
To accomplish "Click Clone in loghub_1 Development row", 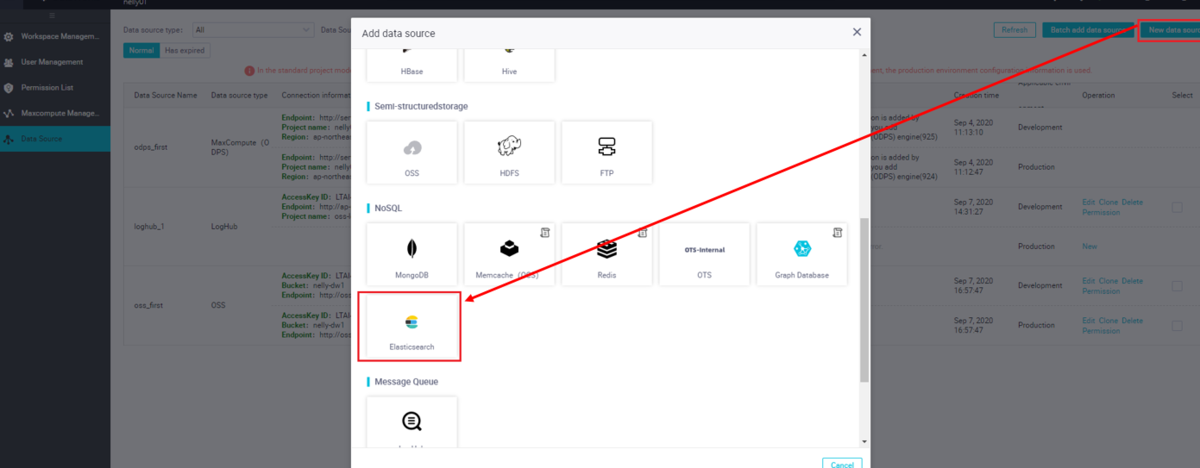I will (1108, 202).
